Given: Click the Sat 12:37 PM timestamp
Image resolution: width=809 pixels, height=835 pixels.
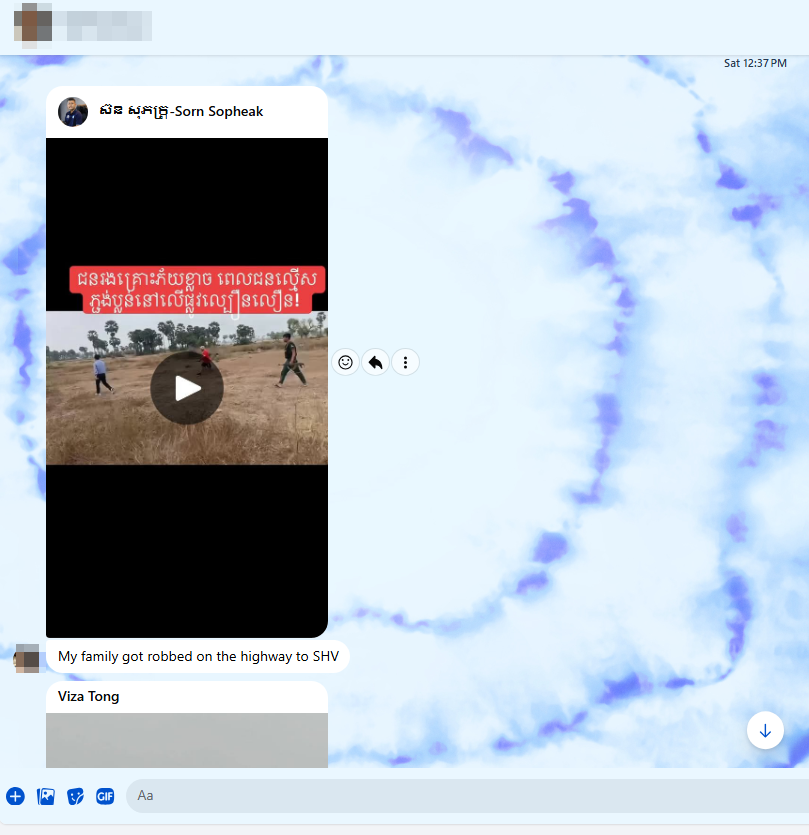Looking at the screenshot, I should point(755,63).
